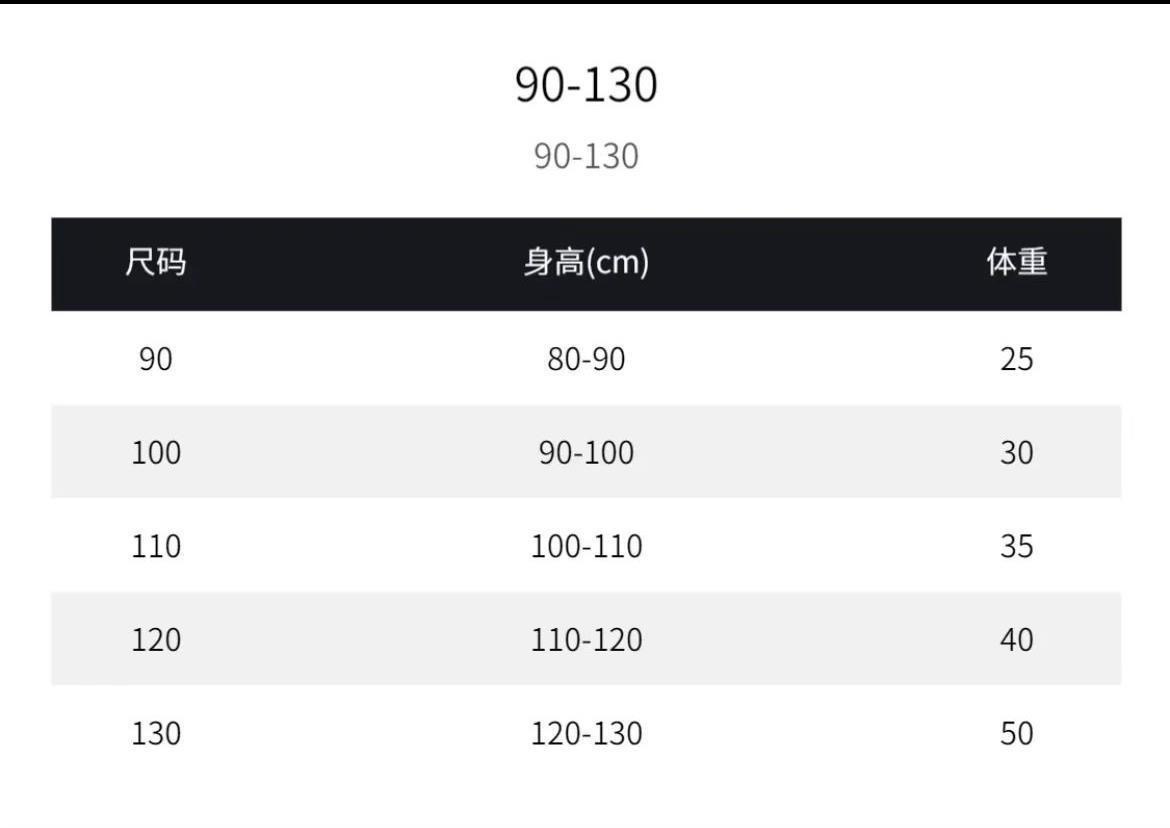Click the 100-110 height cell
This screenshot has height=828, width=1170.
pyautogui.click(x=586, y=547)
